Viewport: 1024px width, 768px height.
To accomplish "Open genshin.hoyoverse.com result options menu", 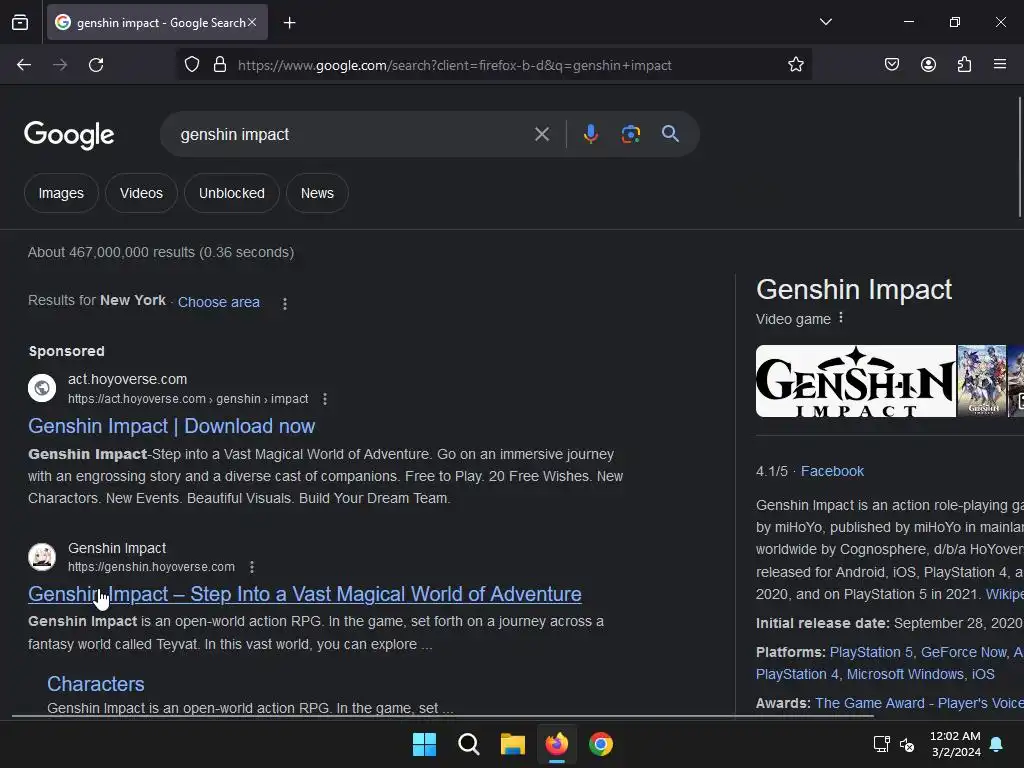I will pyautogui.click(x=251, y=568).
